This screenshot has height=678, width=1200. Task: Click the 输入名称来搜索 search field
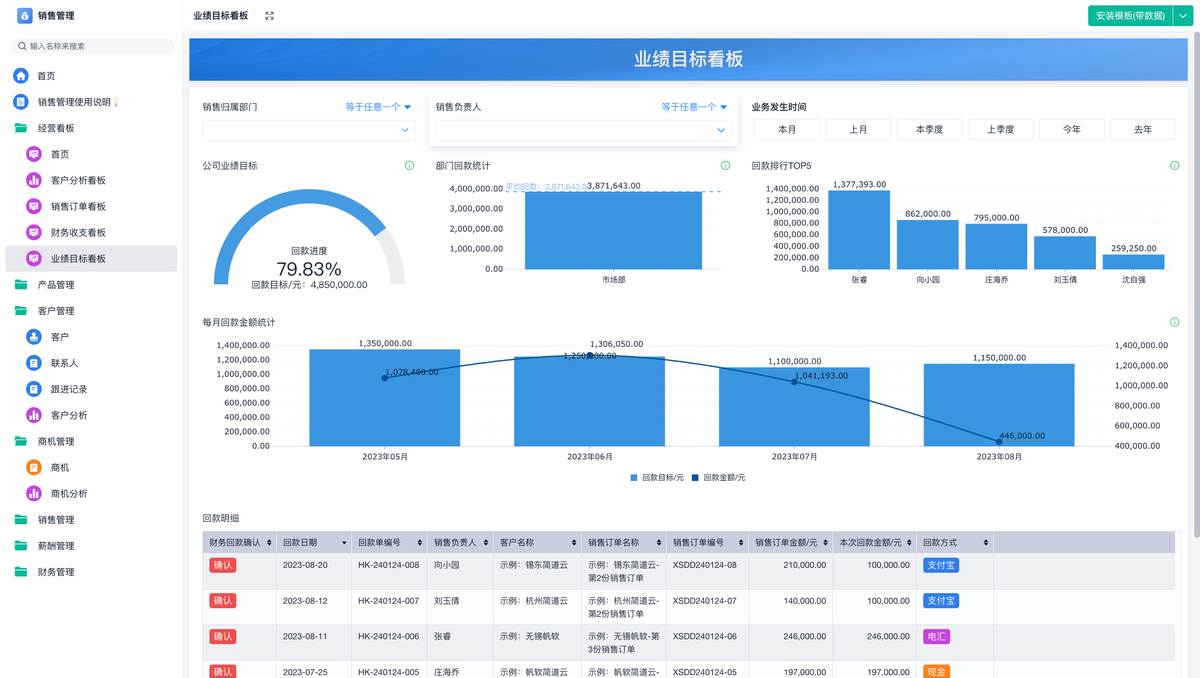(x=95, y=46)
